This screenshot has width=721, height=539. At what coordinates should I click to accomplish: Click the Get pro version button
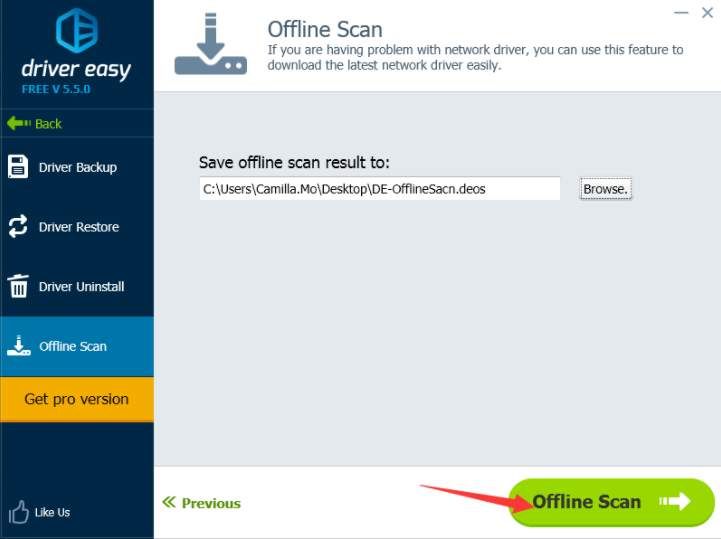(x=77, y=399)
